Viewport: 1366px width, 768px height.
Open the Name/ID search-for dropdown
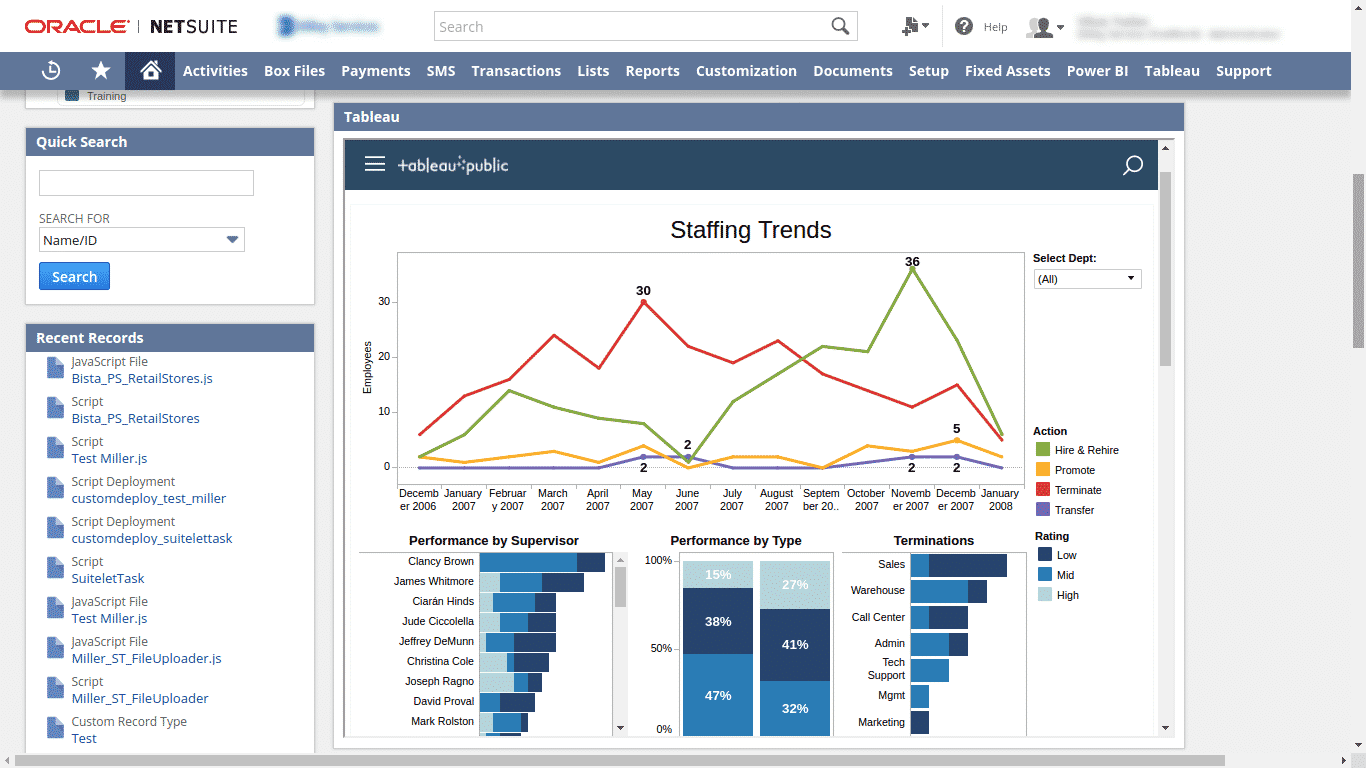(x=141, y=239)
